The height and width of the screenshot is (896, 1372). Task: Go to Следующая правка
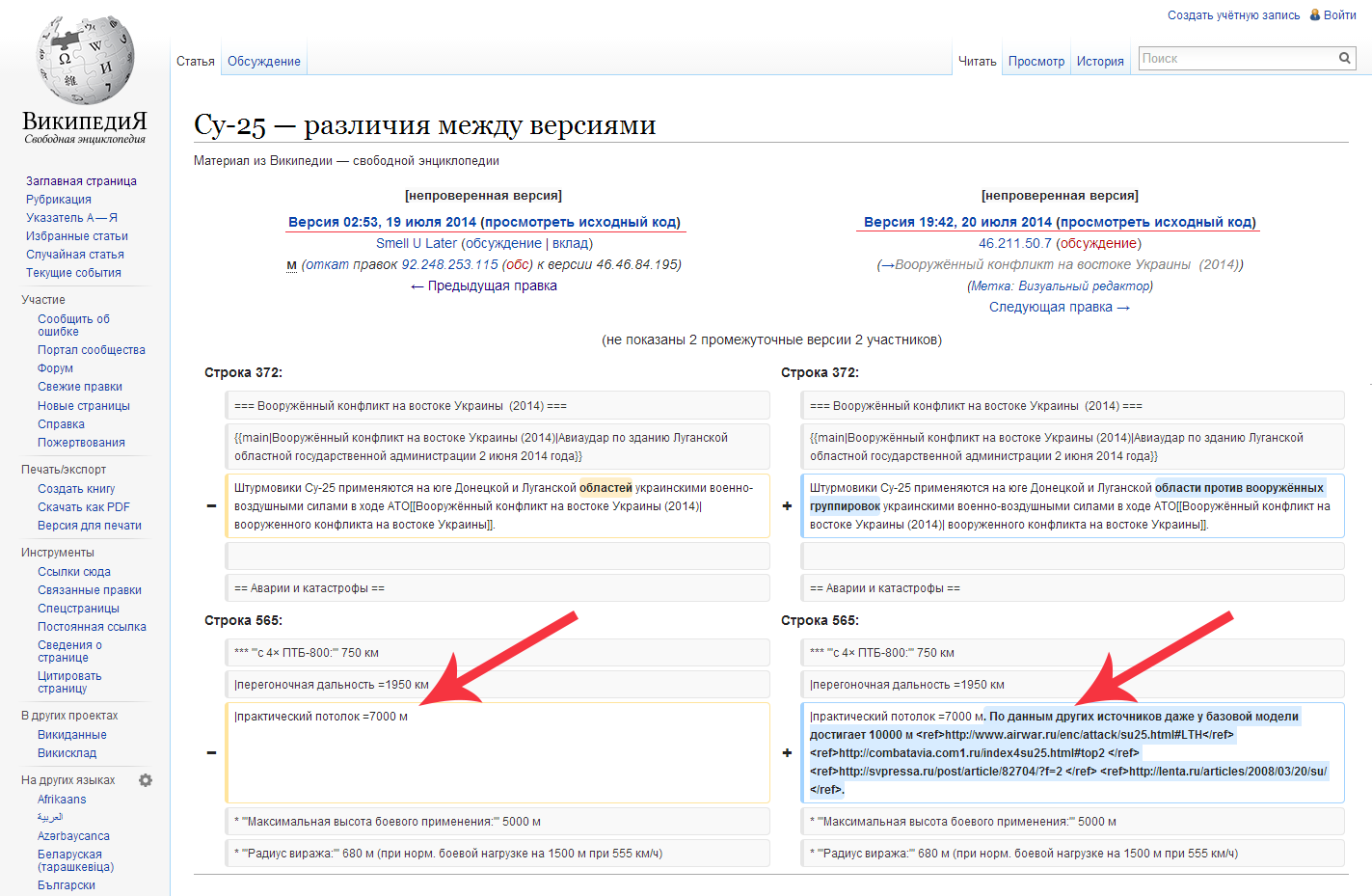pos(1060,307)
